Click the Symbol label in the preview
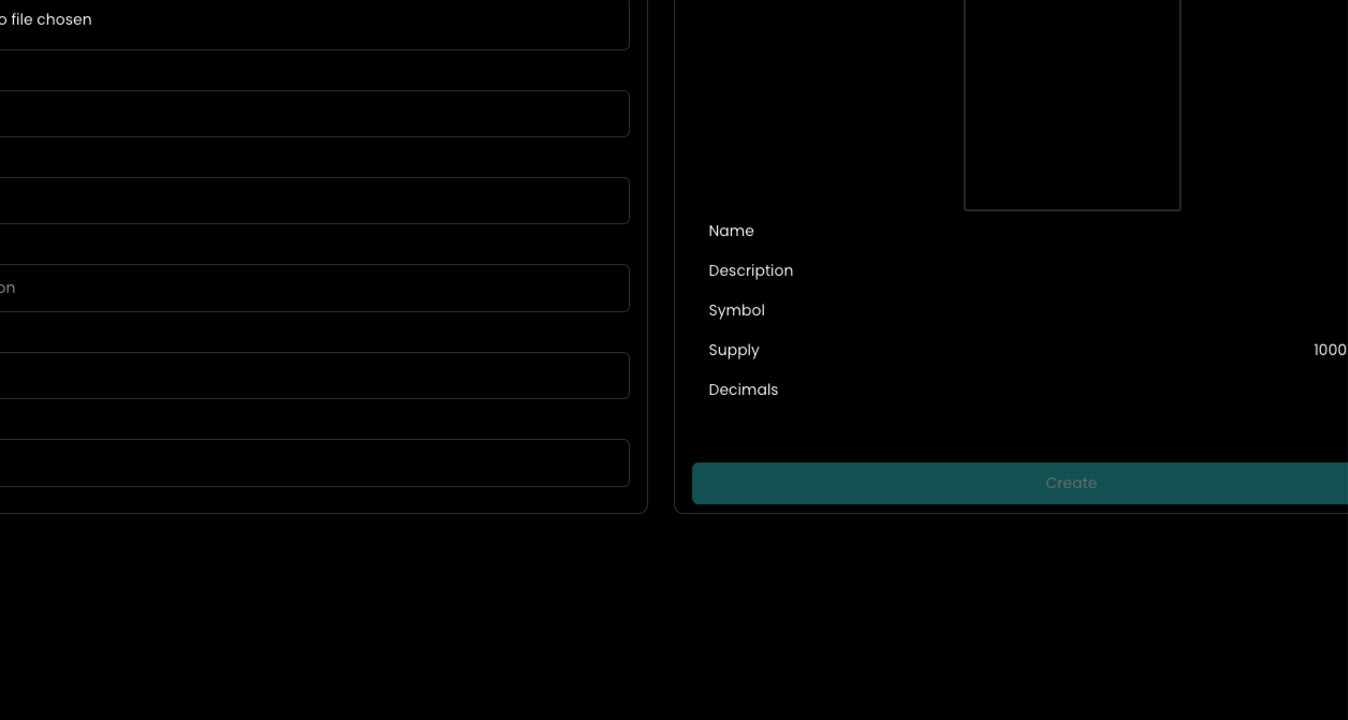This screenshot has height=720, width=1348. [x=736, y=311]
